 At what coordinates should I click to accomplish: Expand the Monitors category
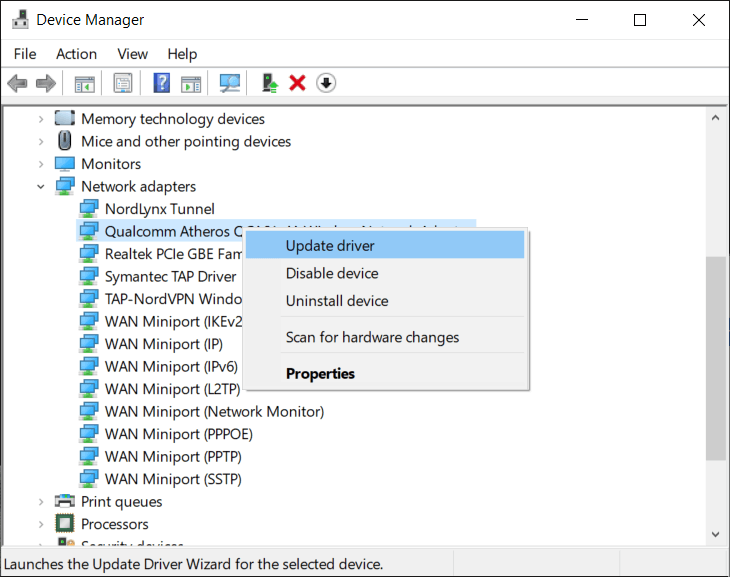pyautogui.click(x=41, y=164)
